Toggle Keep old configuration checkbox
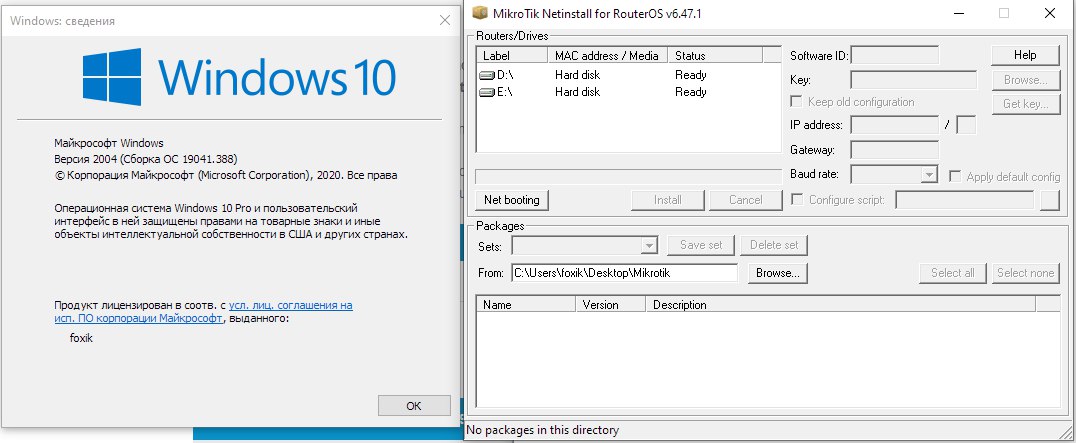Image resolution: width=1076 pixels, height=443 pixels. point(797,101)
